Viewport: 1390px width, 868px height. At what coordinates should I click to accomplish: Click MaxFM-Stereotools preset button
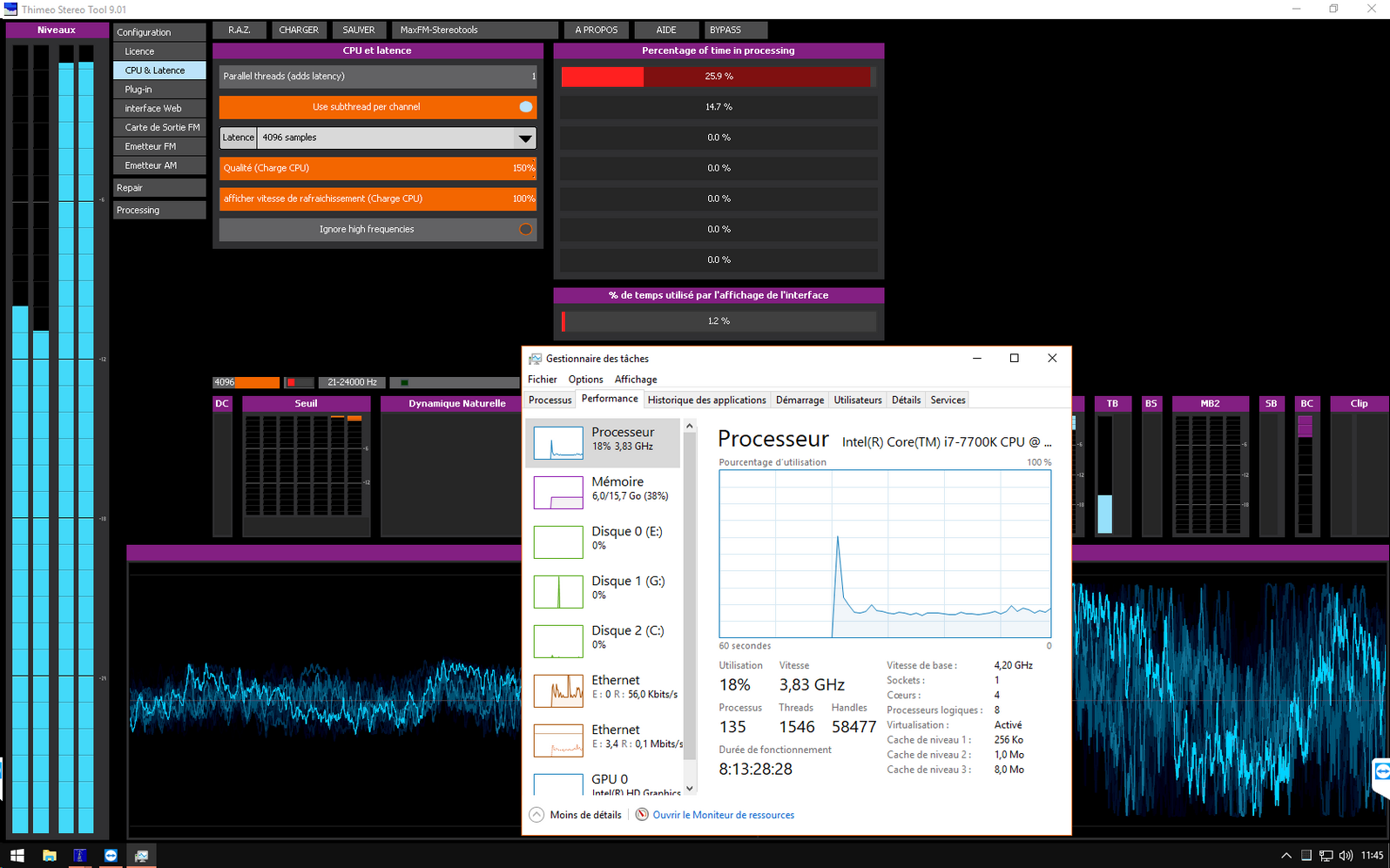[475, 30]
